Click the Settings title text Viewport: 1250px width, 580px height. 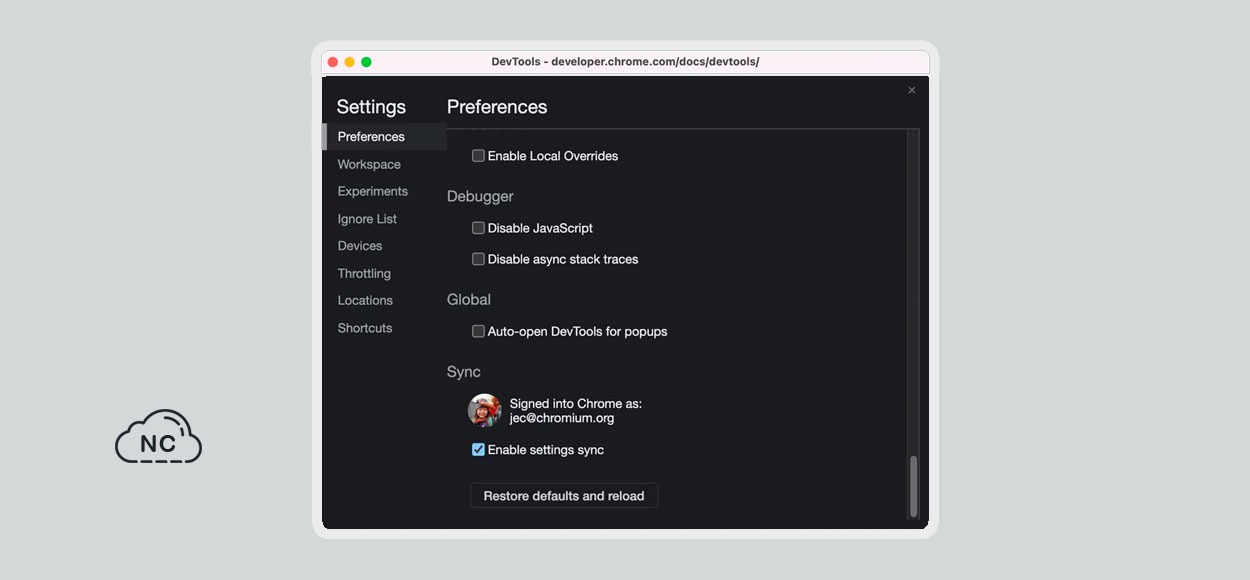click(x=371, y=107)
